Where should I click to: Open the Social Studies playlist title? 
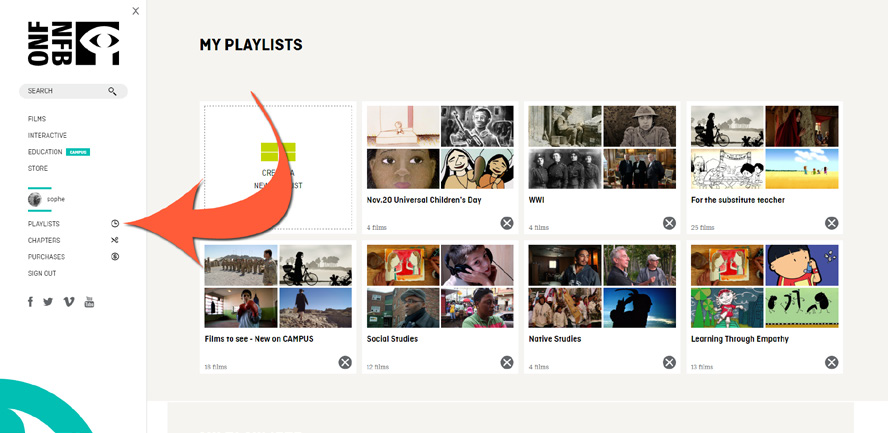392,339
